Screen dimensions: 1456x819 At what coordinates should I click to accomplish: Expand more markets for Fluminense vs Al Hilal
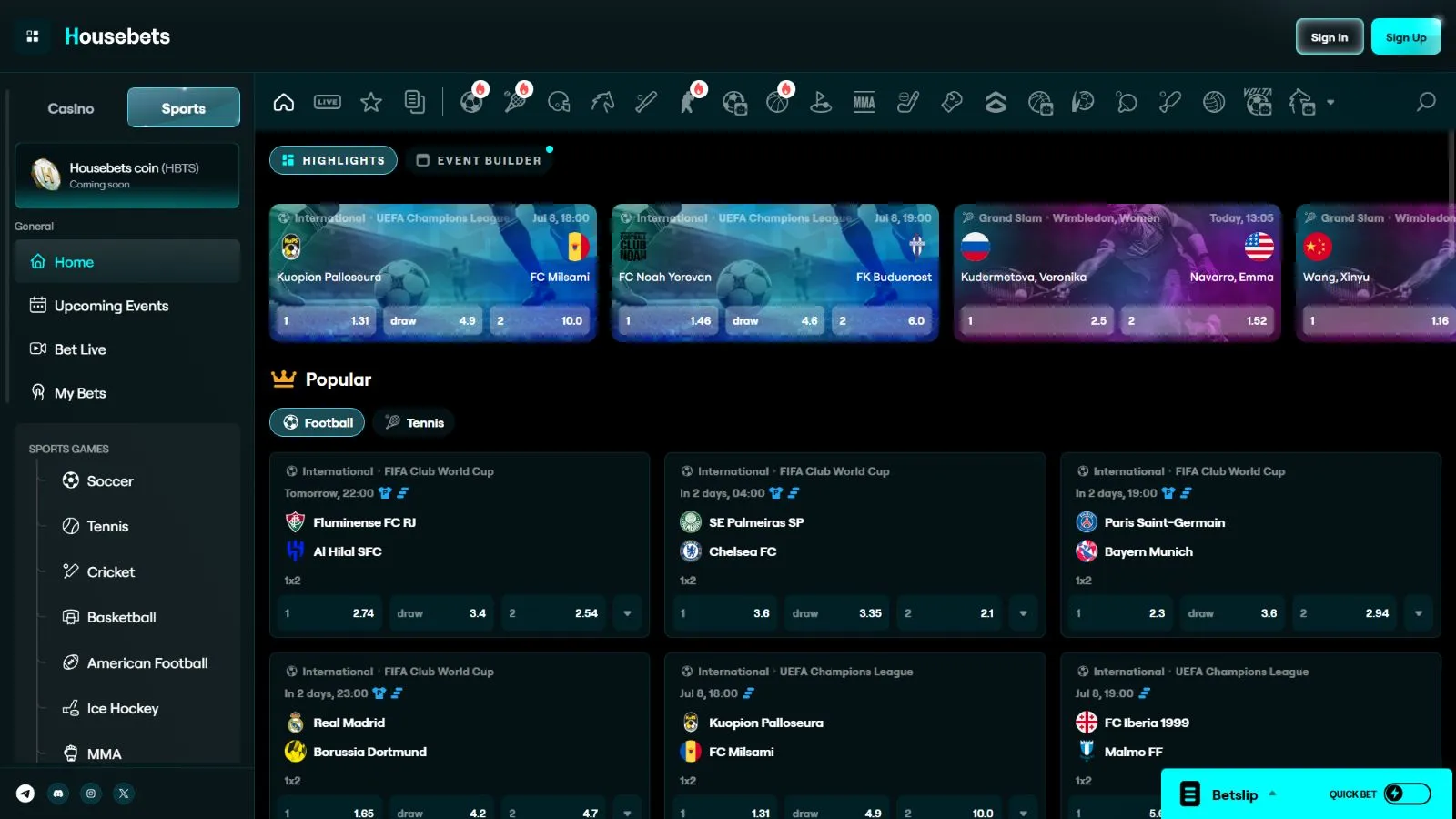(x=627, y=613)
